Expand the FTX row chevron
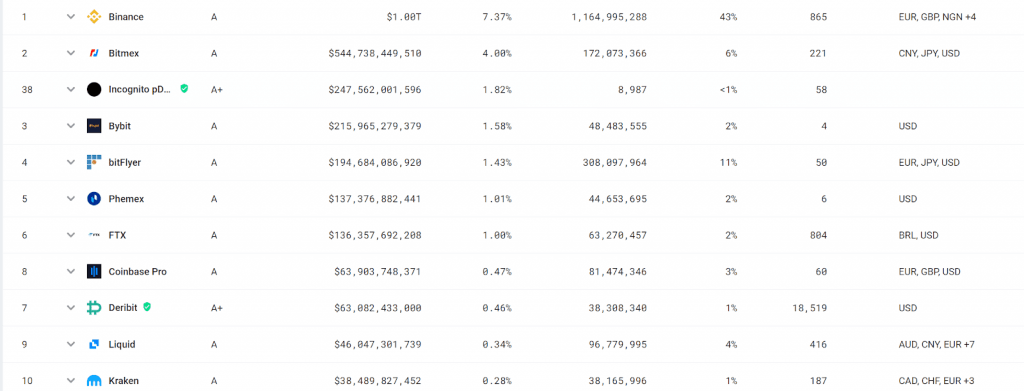This screenshot has height=391, width=1024. [71, 235]
